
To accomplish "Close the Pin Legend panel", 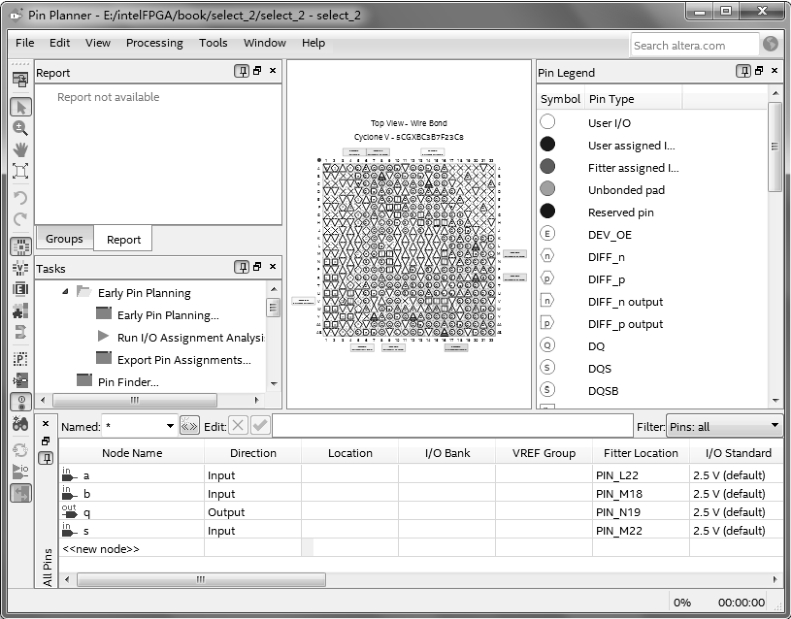I will pos(774,71).
